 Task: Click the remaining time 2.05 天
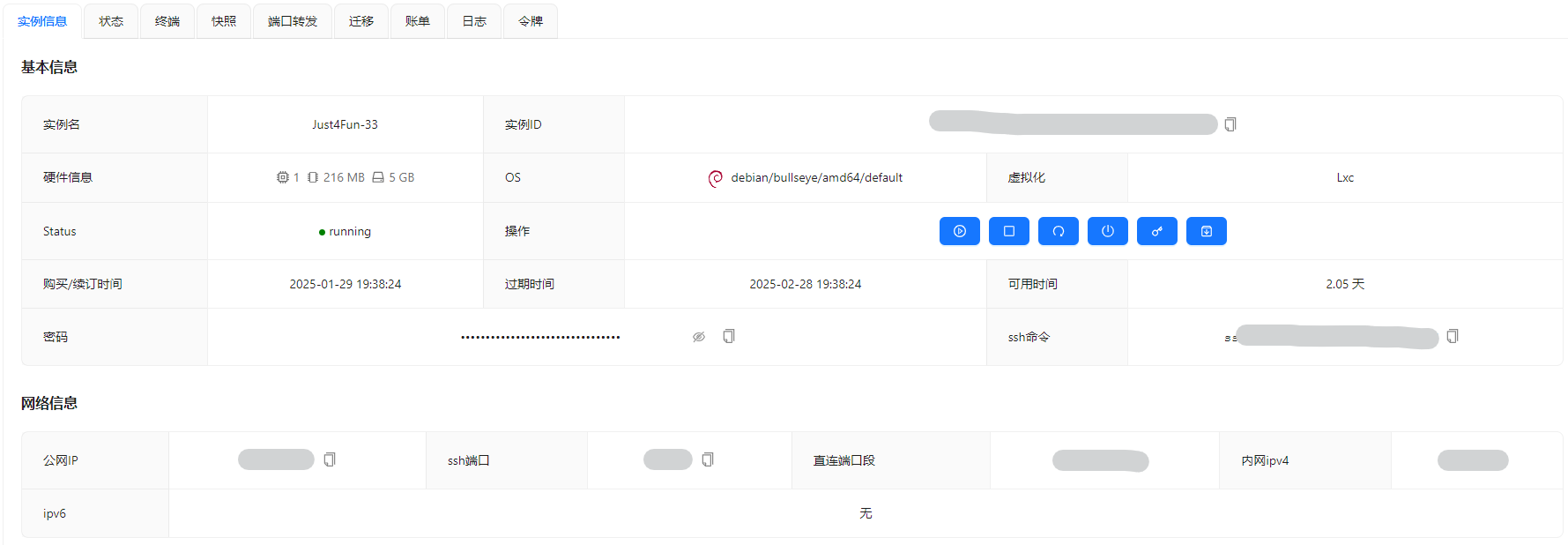(1345, 284)
